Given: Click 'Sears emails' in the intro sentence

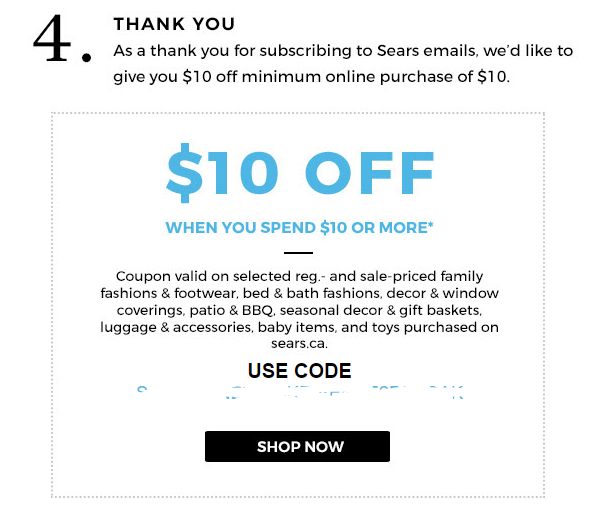Looking at the screenshot, I should click(x=426, y=50).
